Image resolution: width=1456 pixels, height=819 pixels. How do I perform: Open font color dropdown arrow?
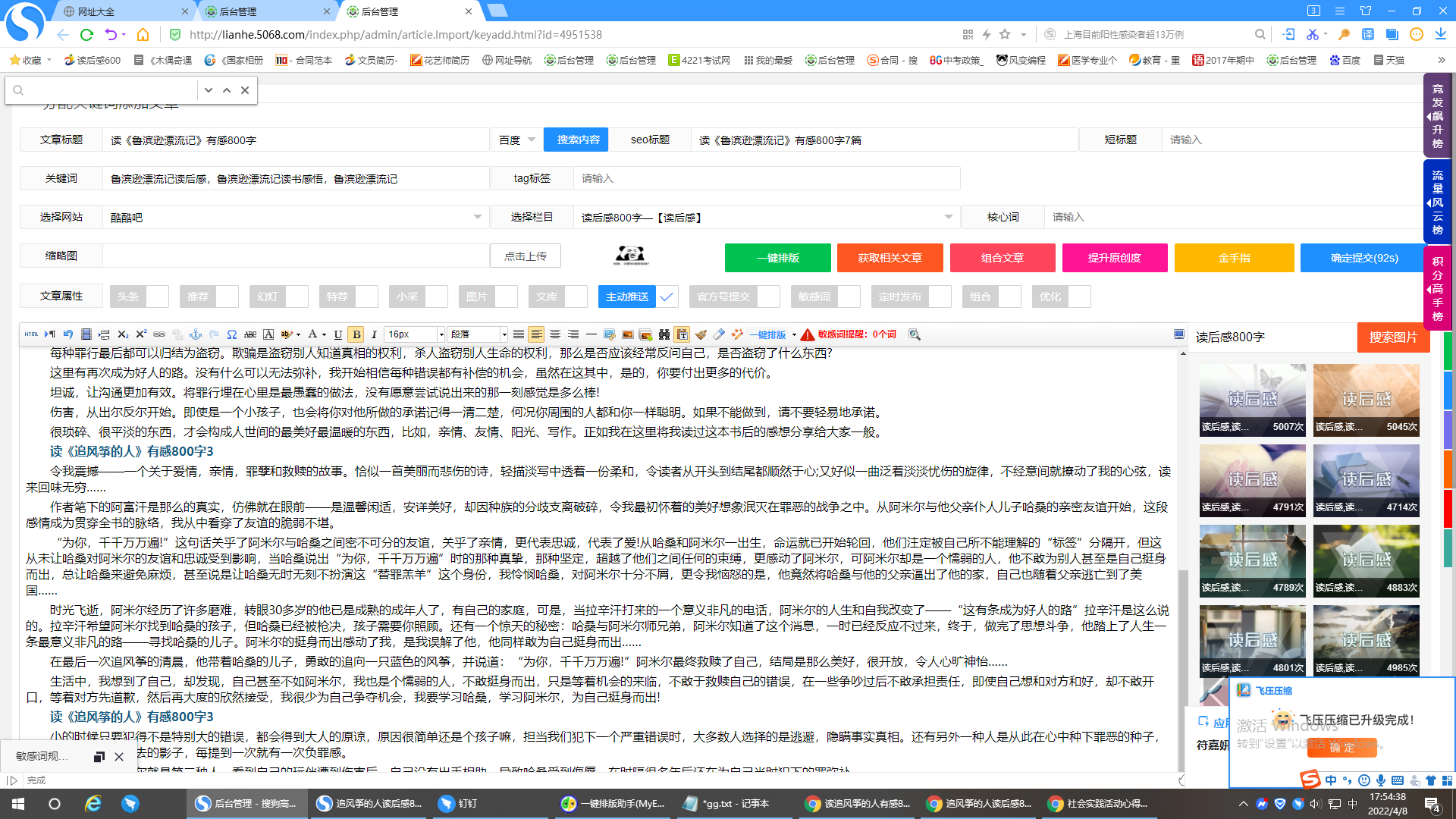pyautogui.click(x=324, y=334)
